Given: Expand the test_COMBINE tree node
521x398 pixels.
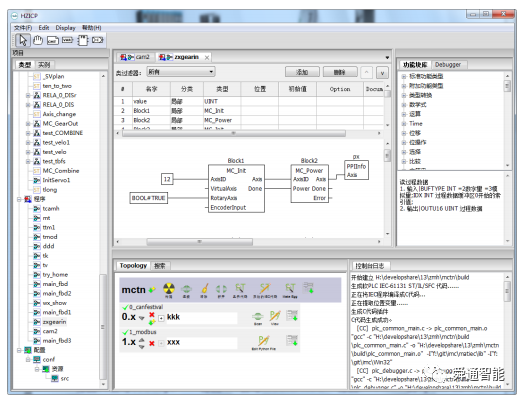Looking at the screenshot, I should click(x=28, y=133).
